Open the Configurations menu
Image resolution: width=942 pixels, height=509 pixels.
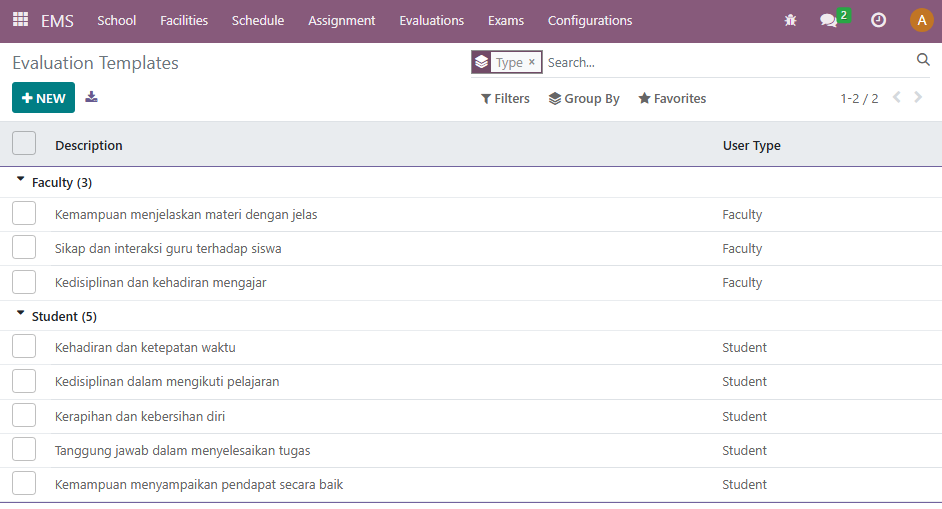(x=589, y=20)
